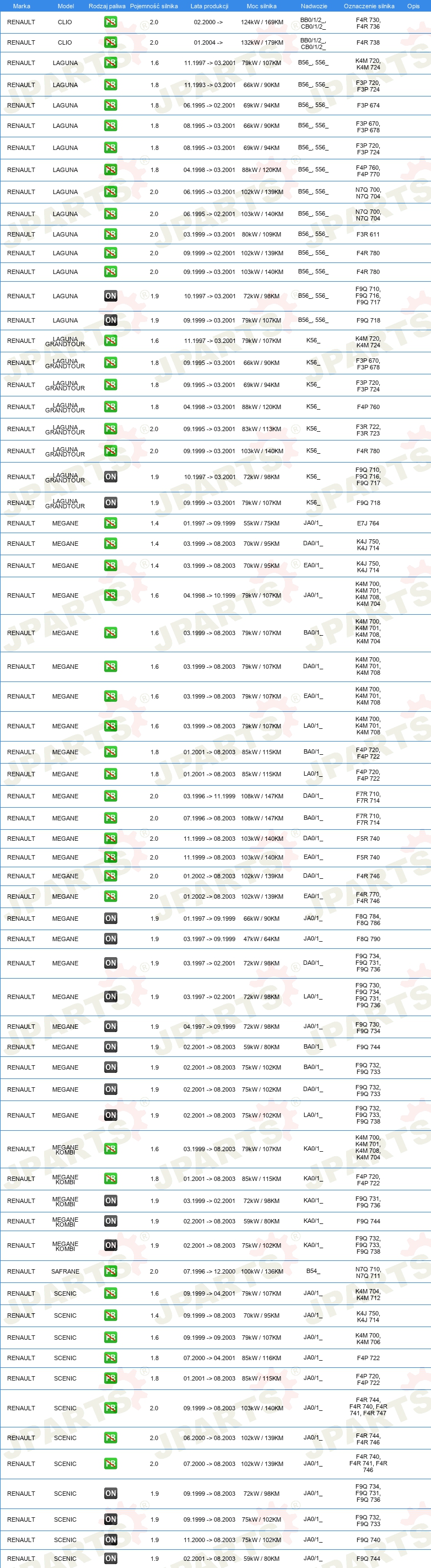Viewport: 431px width, 1568px height.
Task: Select the petrol icon for LAGUNA F3P 674
Action: click(x=110, y=105)
